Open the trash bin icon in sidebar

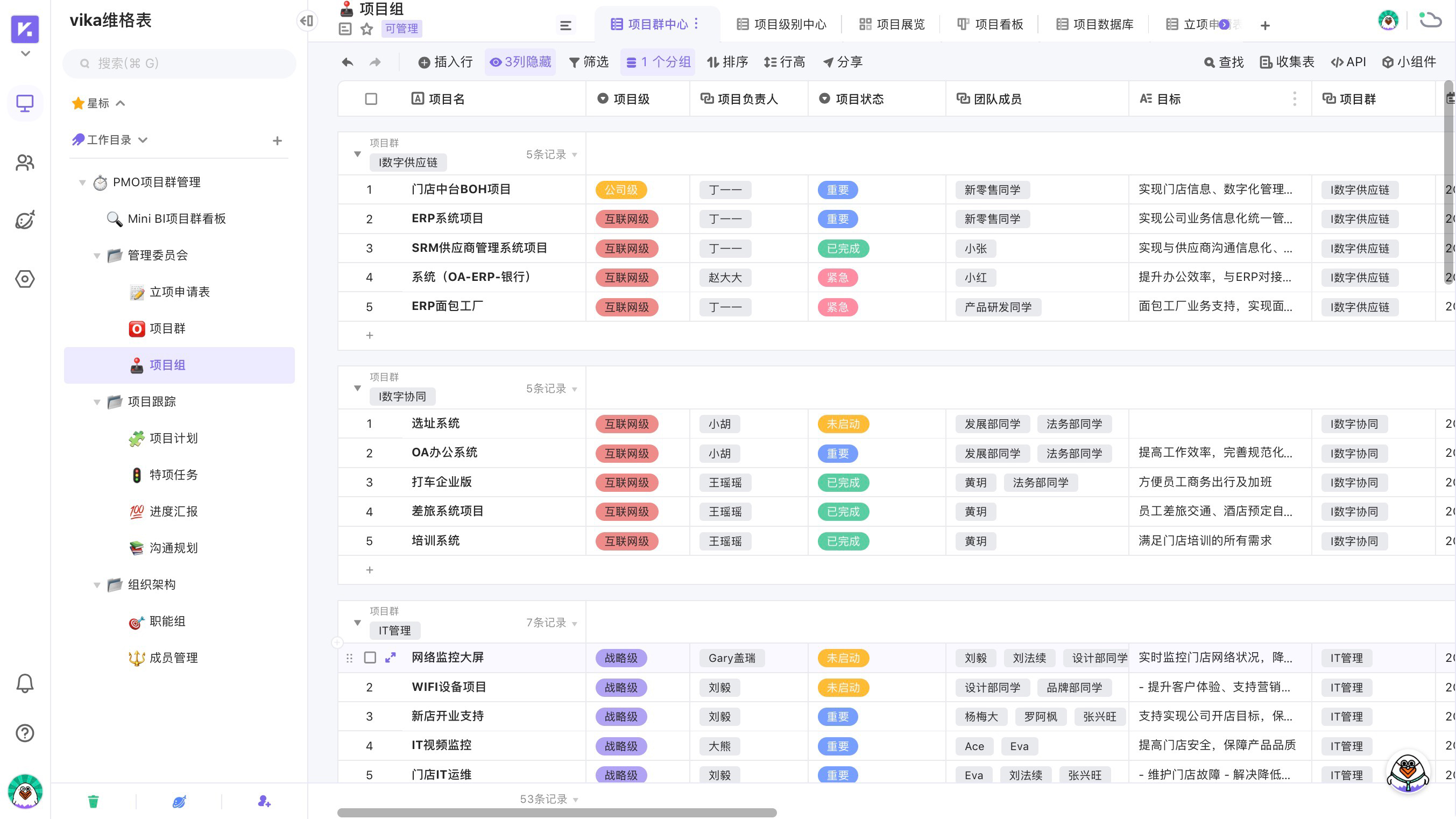[94, 801]
